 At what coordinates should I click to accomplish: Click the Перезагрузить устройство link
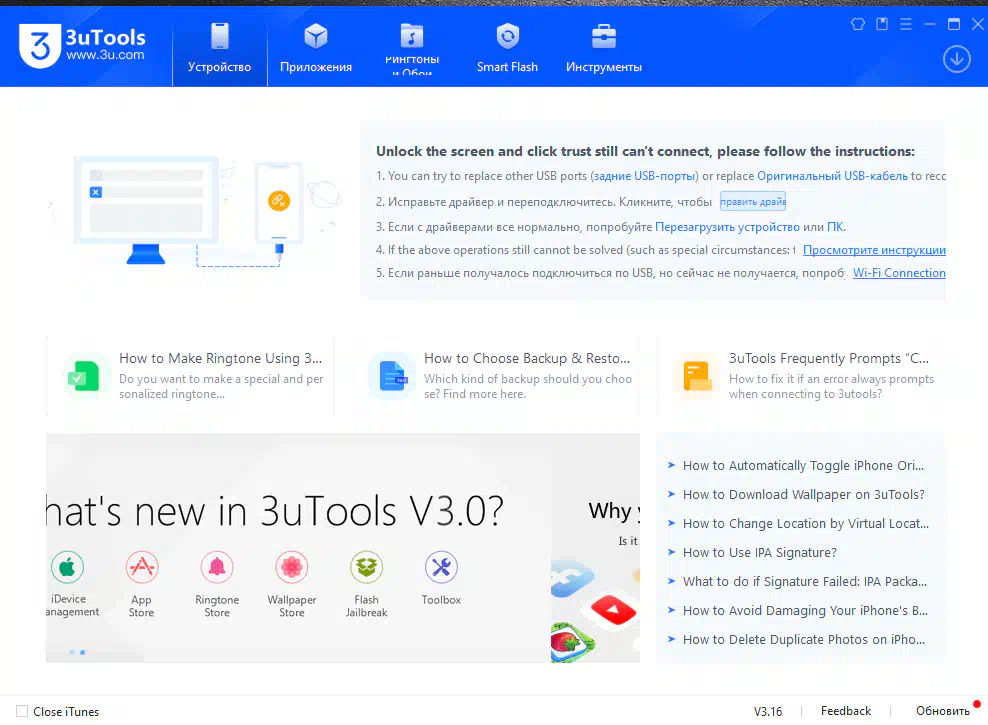pyautogui.click(x=727, y=227)
